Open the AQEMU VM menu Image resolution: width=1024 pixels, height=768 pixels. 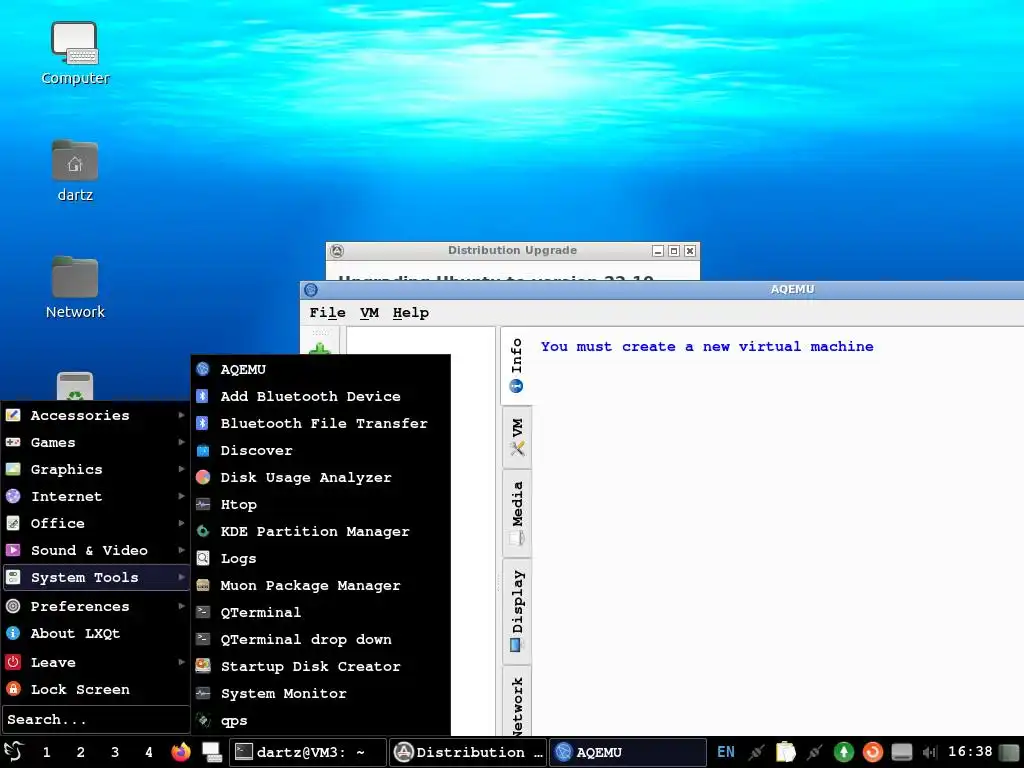click(x=370, y=313)
